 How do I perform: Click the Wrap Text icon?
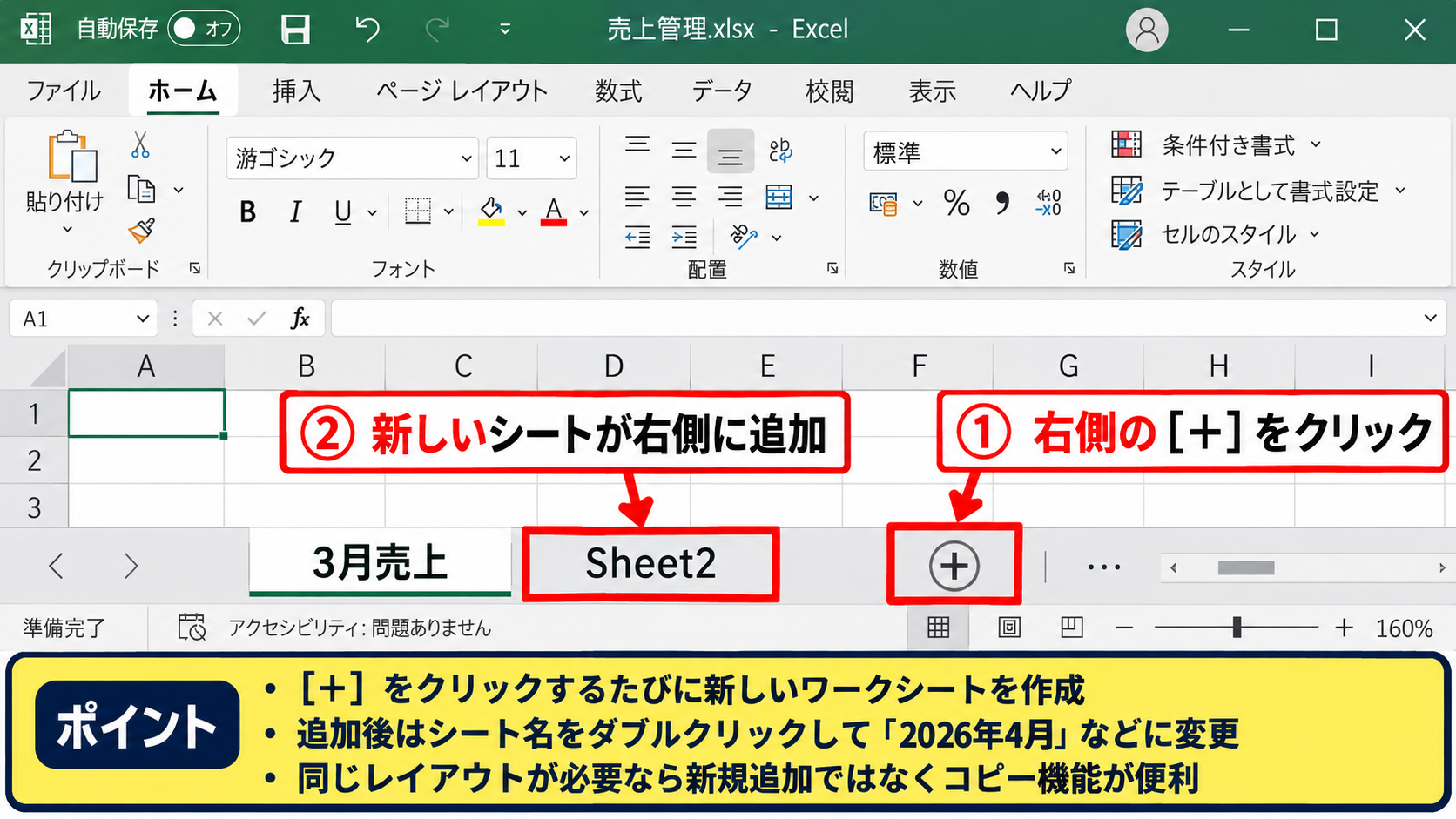point(781,151)
